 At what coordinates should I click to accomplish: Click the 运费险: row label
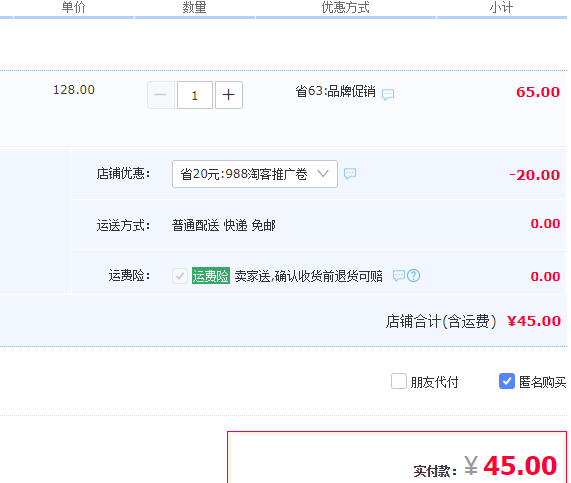pyautogui.click(x=130, y=276)
